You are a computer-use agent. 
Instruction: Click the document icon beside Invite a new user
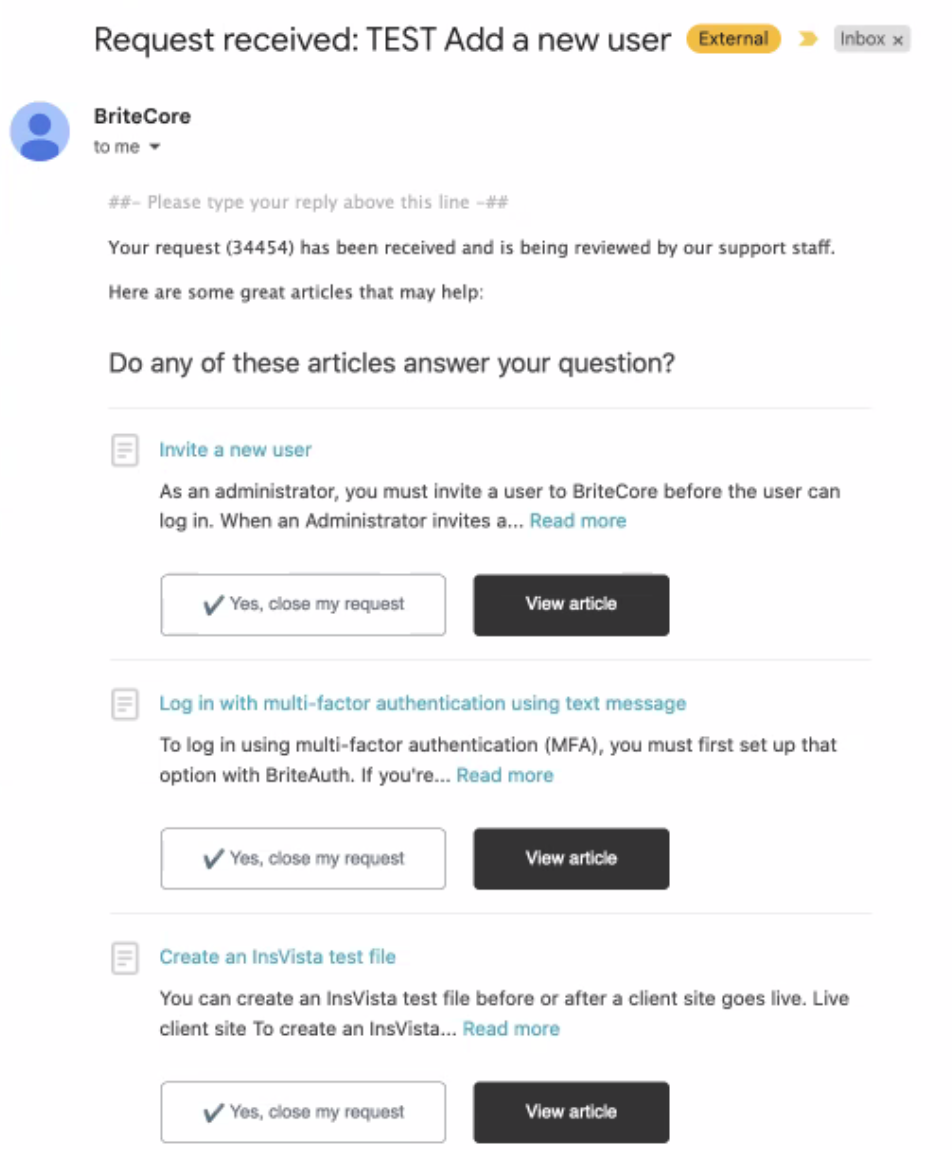(125, 450)
